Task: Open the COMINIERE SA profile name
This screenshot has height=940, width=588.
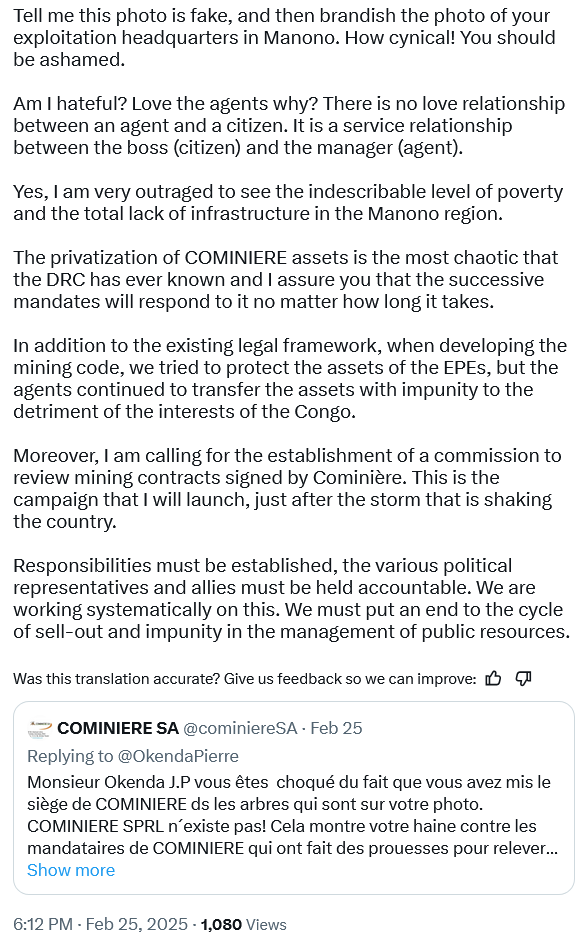Action: (118, 728)
